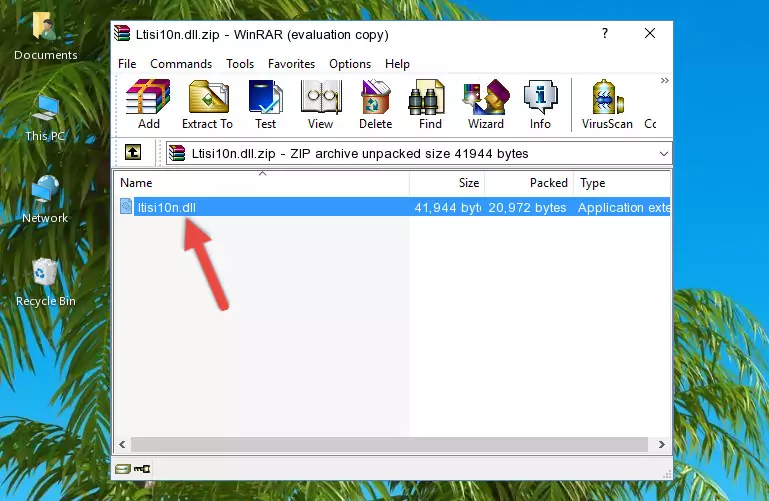
Task: Click the 20,972 bytes packed value
Action: click(x=527, y=207)
